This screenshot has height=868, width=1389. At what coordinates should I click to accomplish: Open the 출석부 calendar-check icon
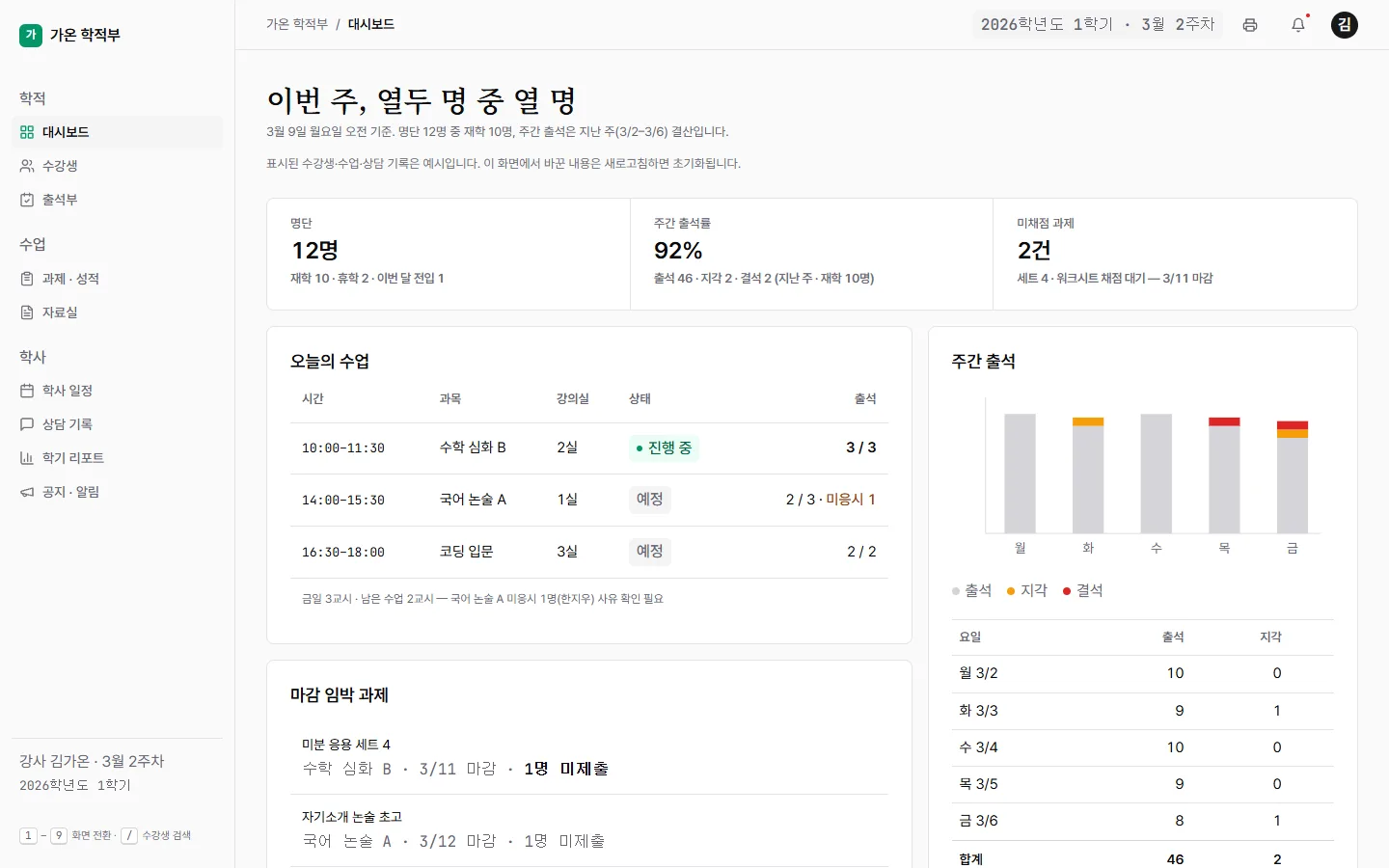pos(27,200)
